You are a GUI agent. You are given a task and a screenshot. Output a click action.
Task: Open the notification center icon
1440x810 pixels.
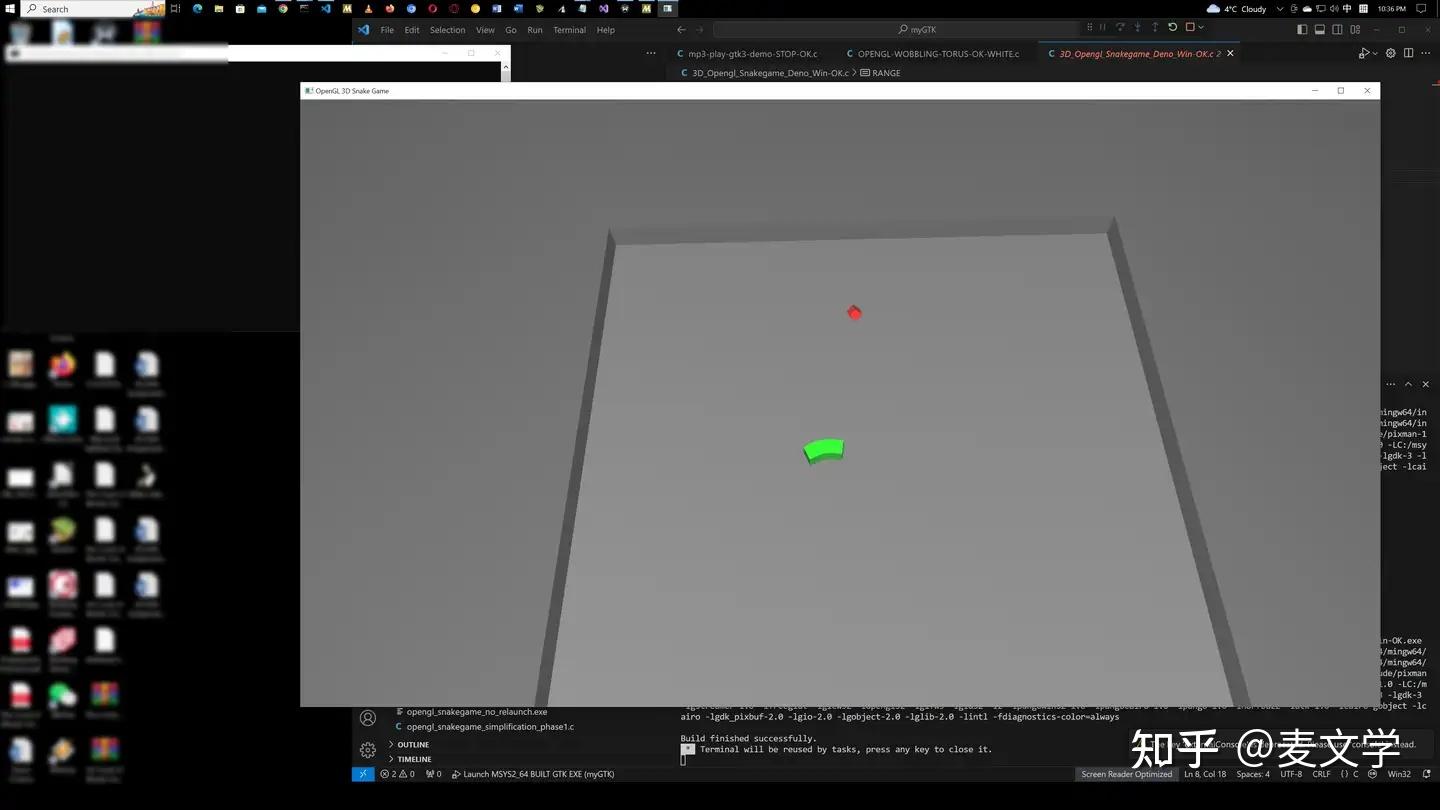click(1421, 9)
